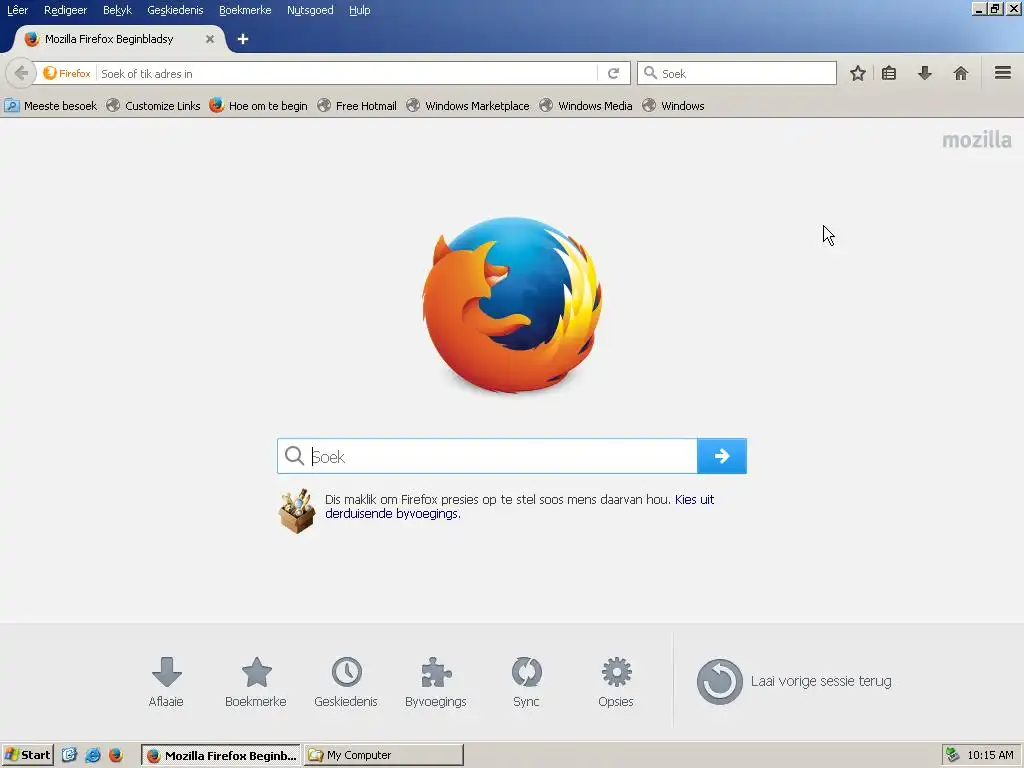Open the Nutsgoed menu

(x=310, y=10)
